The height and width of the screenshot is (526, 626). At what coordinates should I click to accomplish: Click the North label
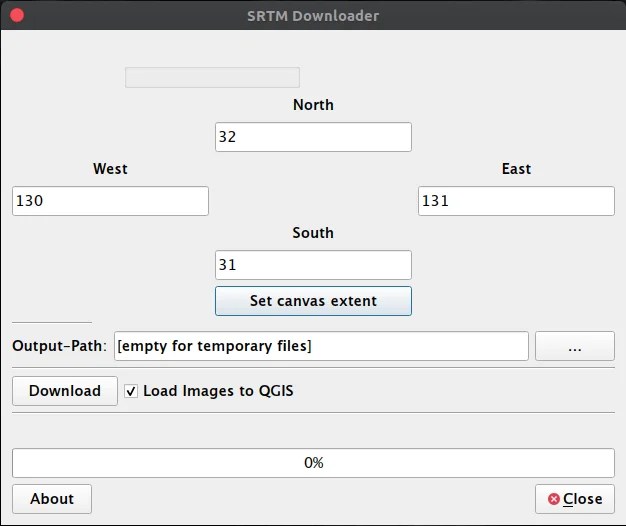pos(313,105)
